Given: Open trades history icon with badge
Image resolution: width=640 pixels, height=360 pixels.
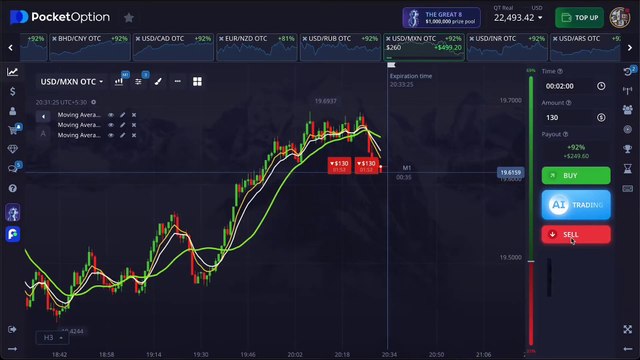Looking at the screenshot, I should tap(628, 71).
